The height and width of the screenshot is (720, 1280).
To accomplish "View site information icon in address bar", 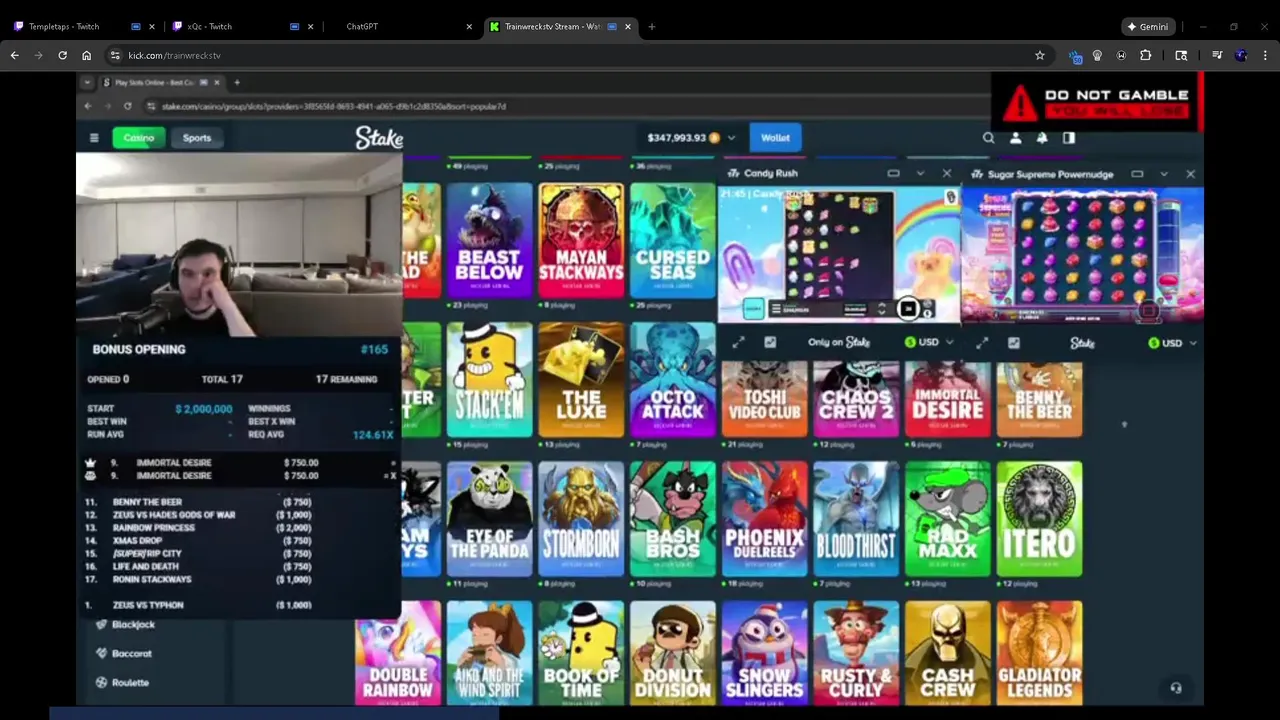I will click(115, 55).
